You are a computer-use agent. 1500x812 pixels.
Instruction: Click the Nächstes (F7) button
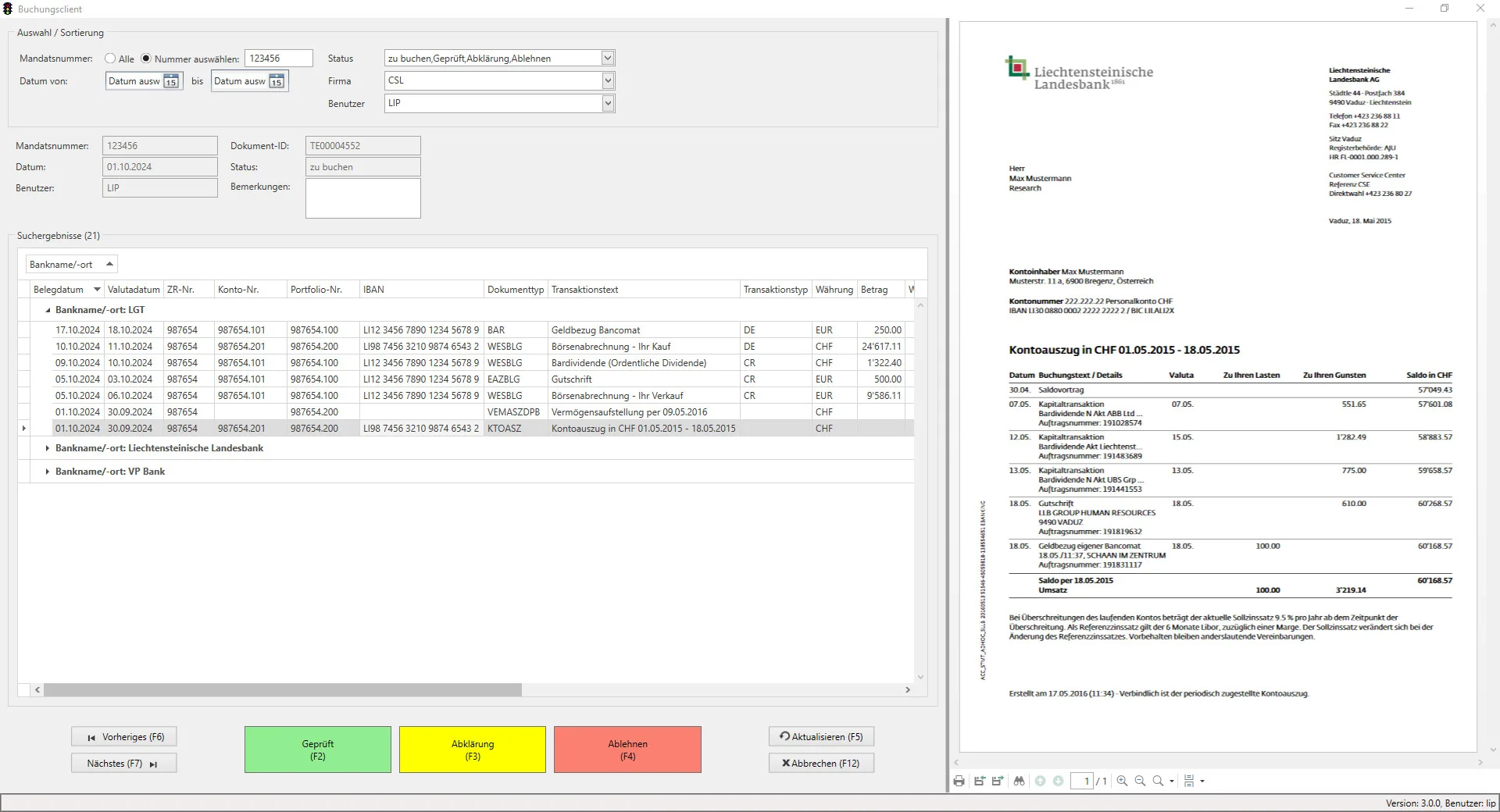(124, 764)
